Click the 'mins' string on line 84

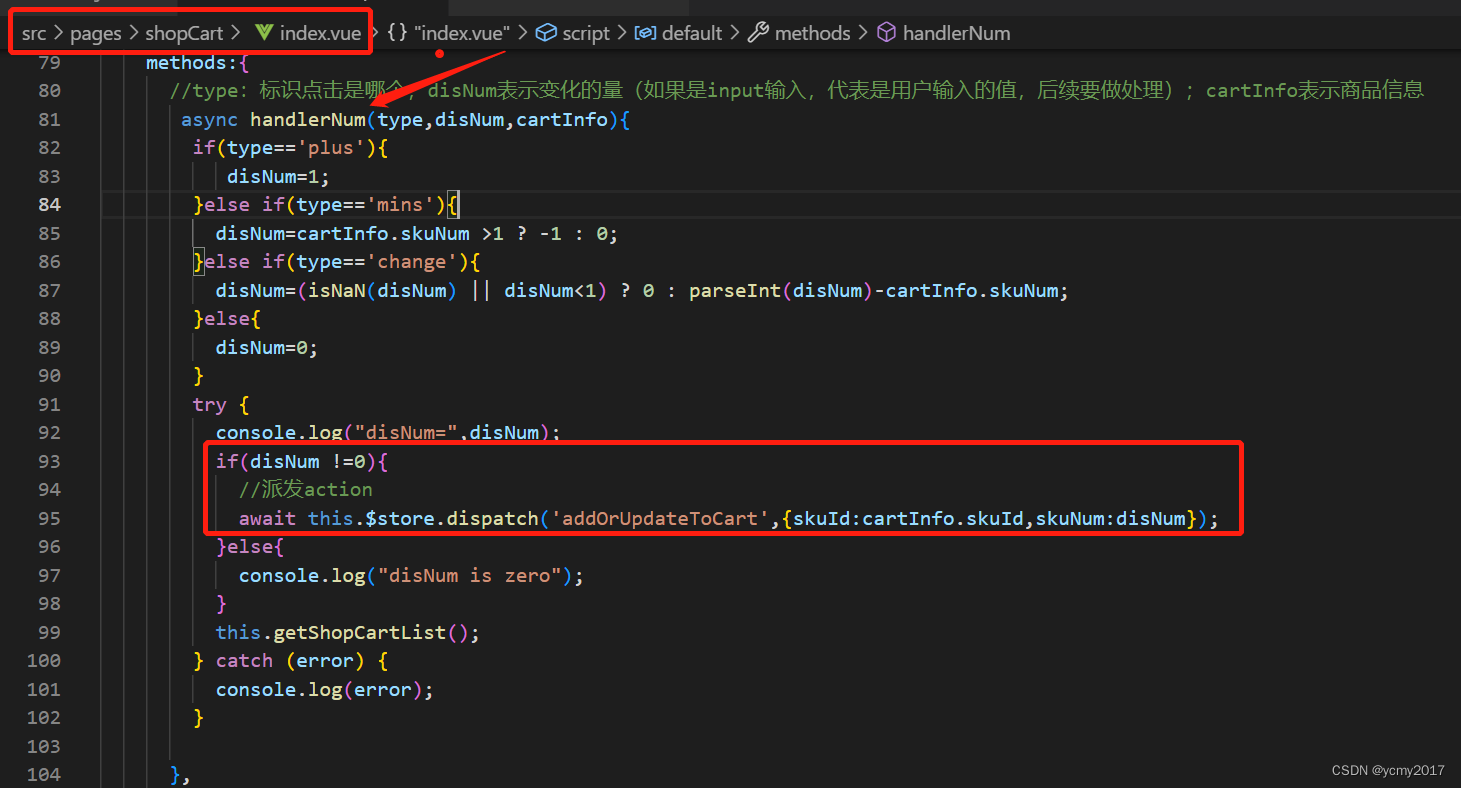[x=400, y=204]
